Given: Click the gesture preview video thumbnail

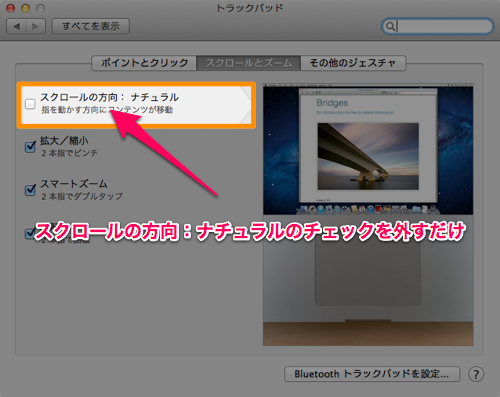Looking at the screenshot, I should tap(368, 215).
